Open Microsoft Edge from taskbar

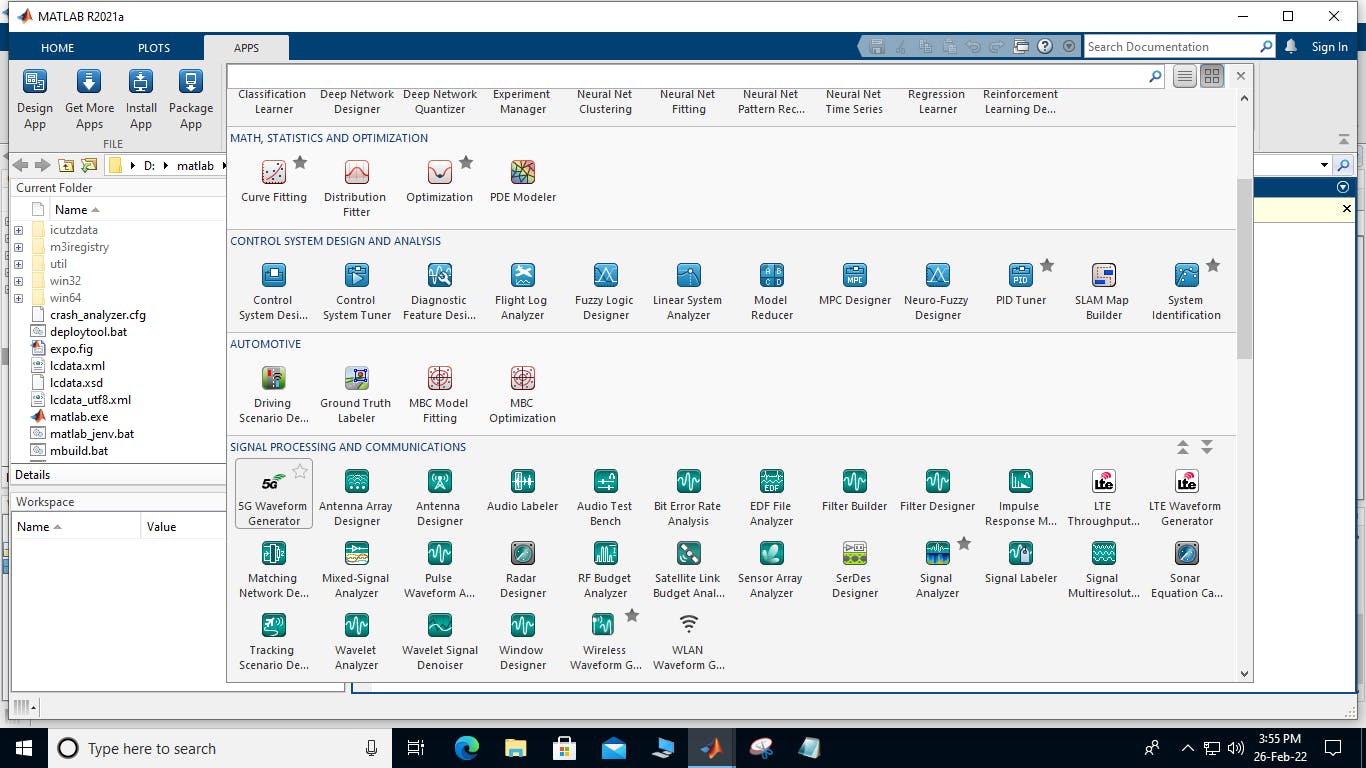click(466, 748)
